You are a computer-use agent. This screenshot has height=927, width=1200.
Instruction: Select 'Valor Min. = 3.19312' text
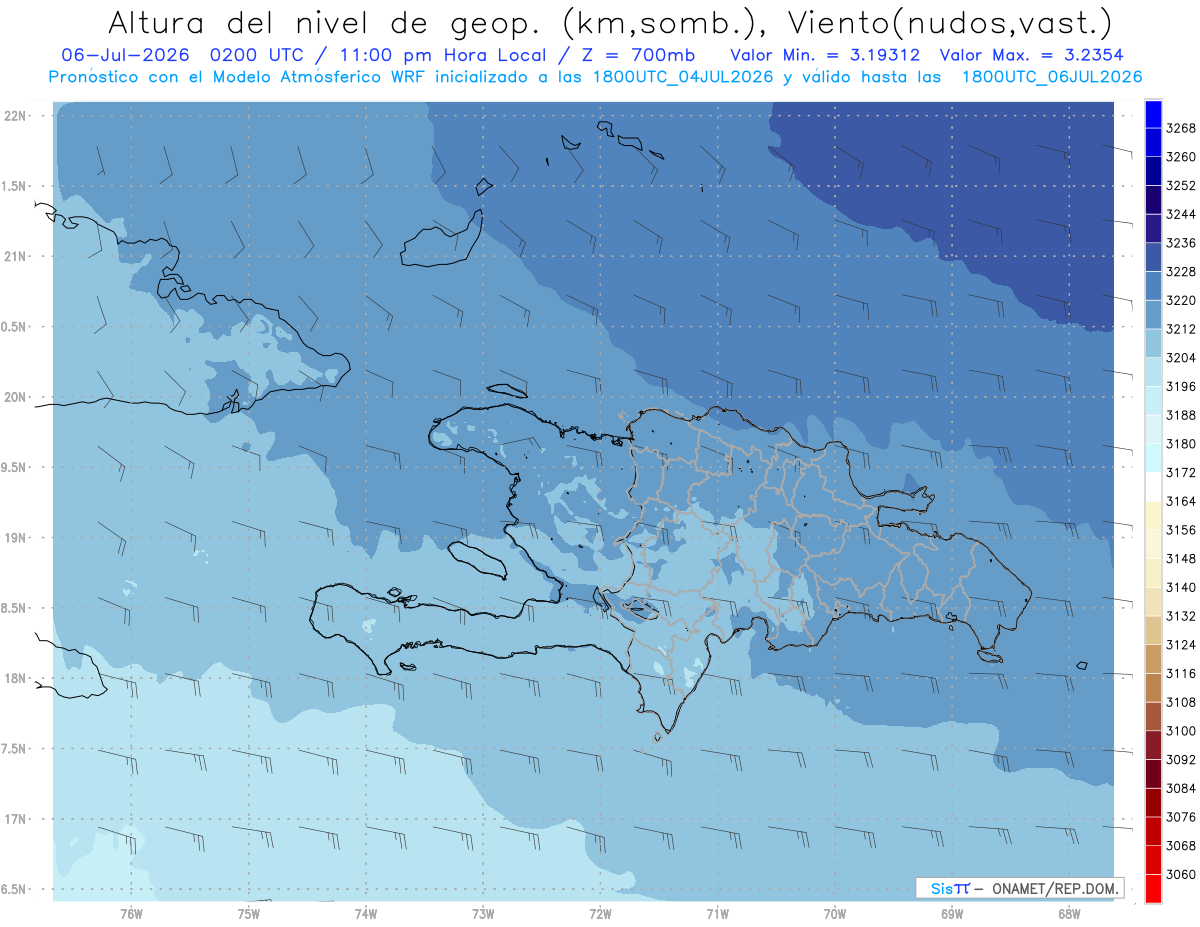825,56
